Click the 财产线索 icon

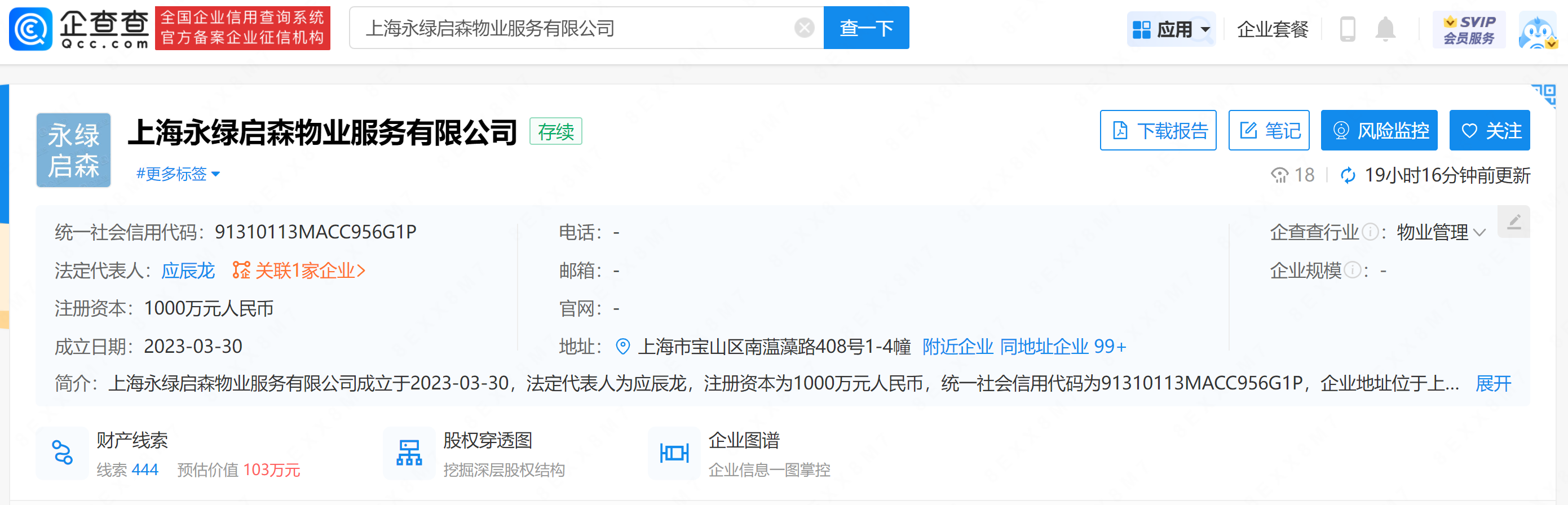pyautogui.click(x=62, y=453)
